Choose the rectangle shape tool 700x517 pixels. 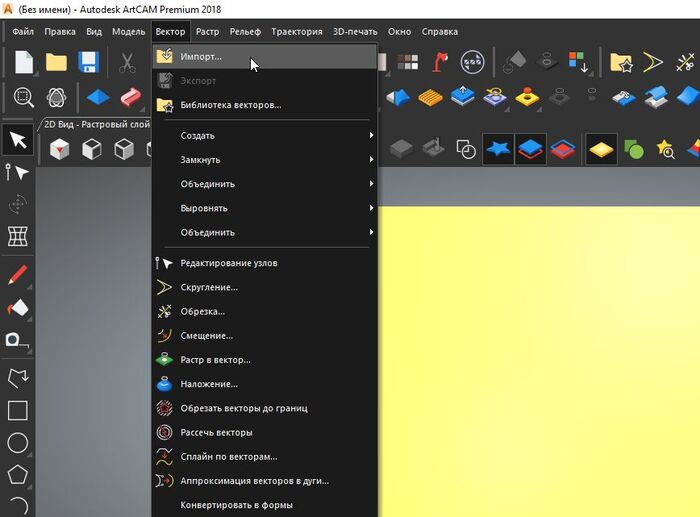(17, 410)
